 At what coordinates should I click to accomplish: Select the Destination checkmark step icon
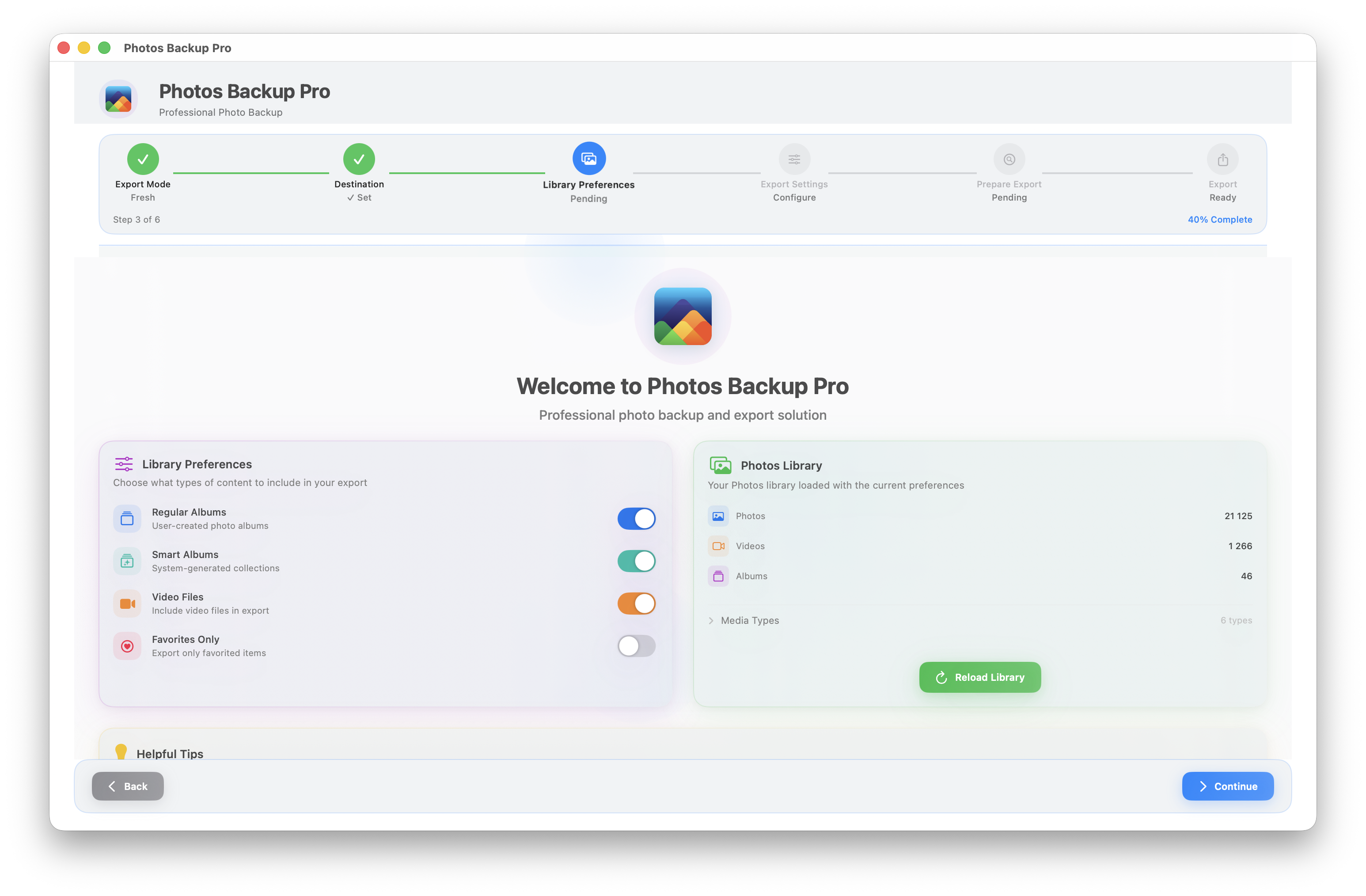[359, 159]
